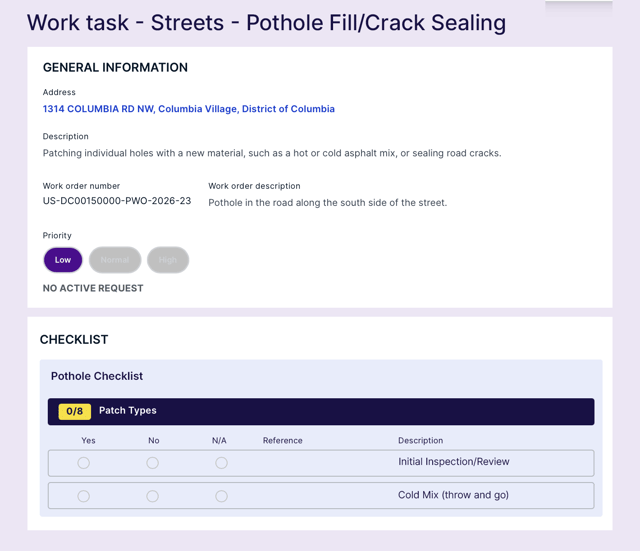Click the Pothole Checklist heading
This screenshot has width=640, height=551.
pyautogui.click(x=97, y=376)
